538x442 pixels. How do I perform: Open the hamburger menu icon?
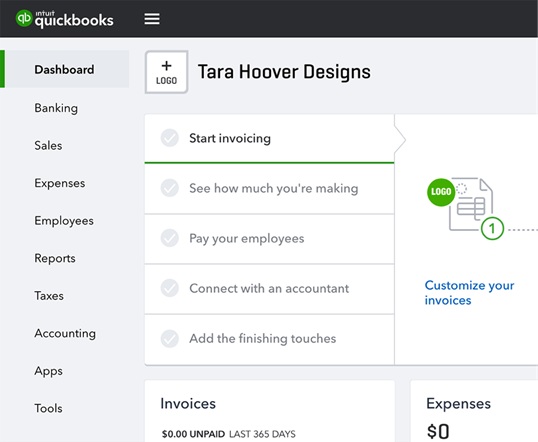click(x=152, y=19)
